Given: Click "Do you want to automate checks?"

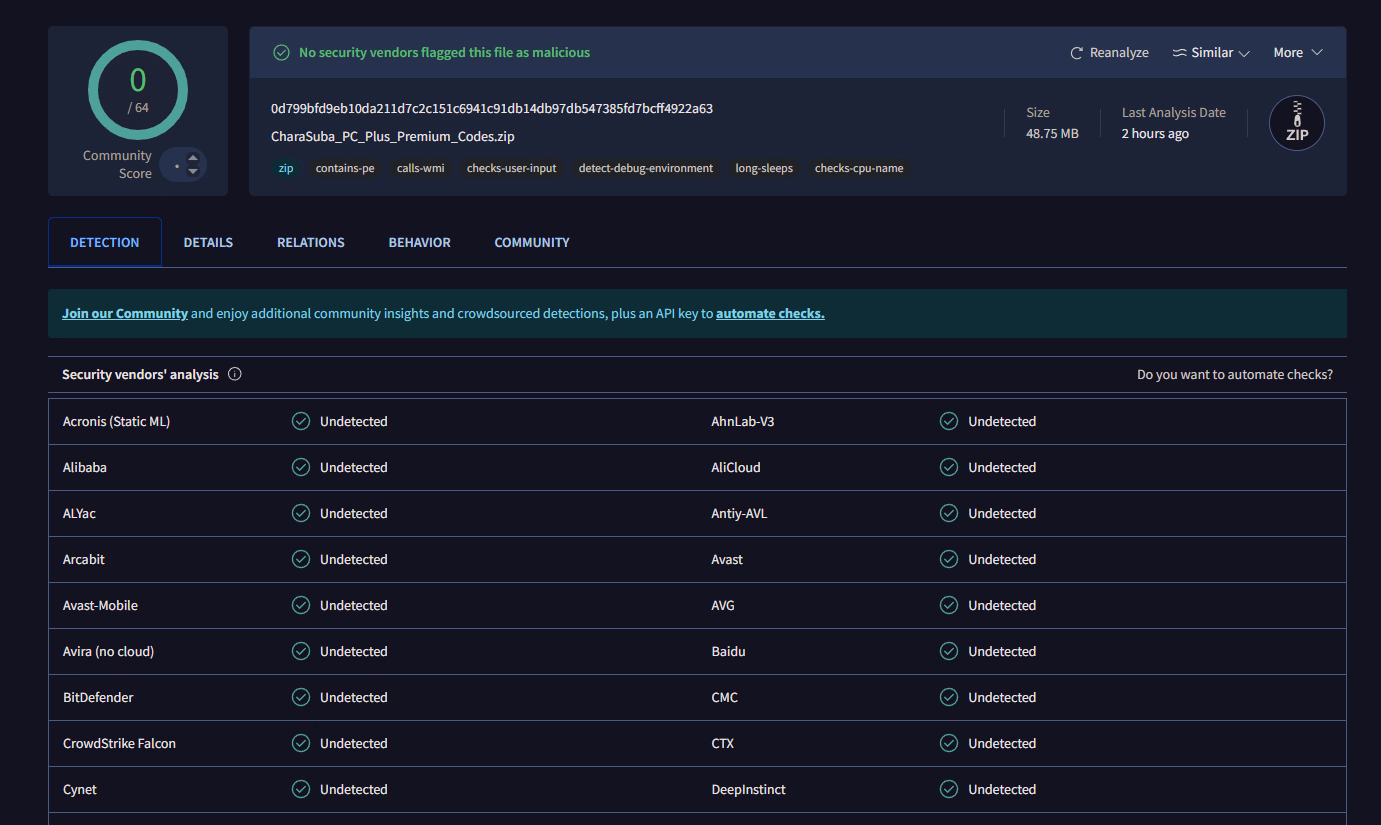Looking at the screenshot, I should pyautogui.click(x=1235, y=375).
